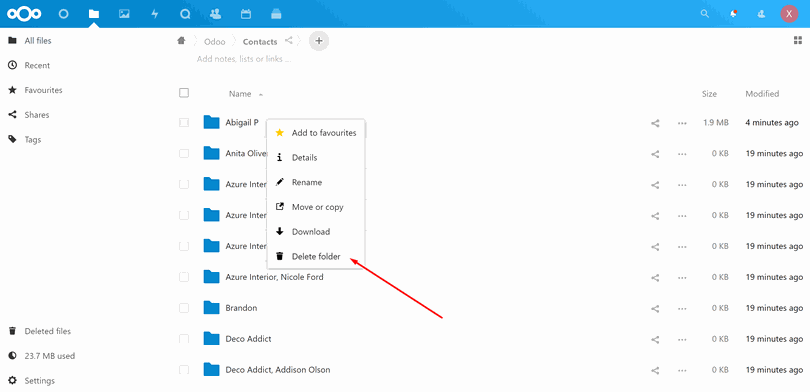Open the Activity lightning icon

[x=154, y=14]
